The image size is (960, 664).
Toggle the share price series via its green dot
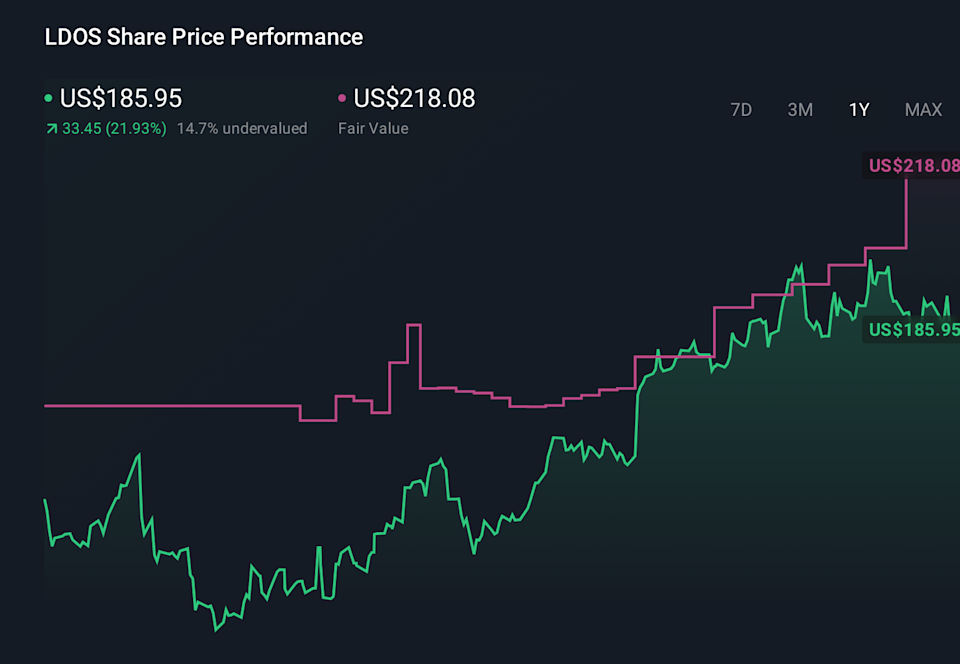(50, 98)
